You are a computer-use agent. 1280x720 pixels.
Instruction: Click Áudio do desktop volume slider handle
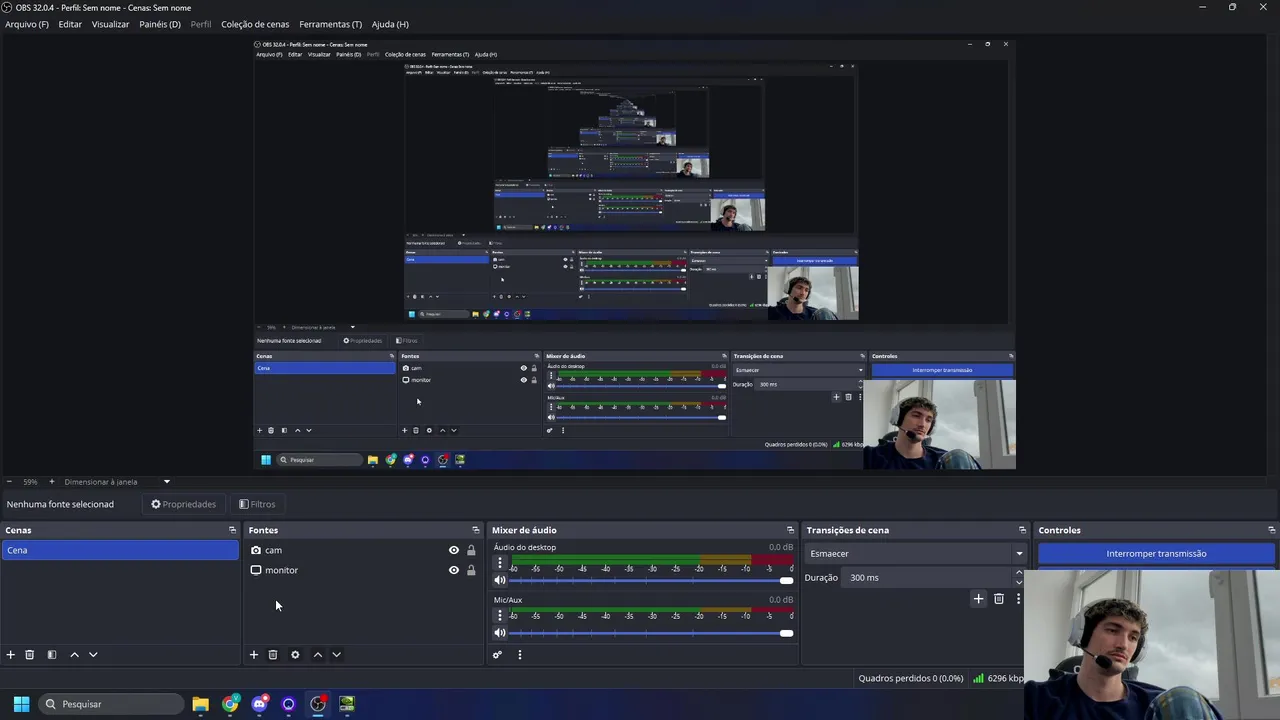click(x=786, y=581)
